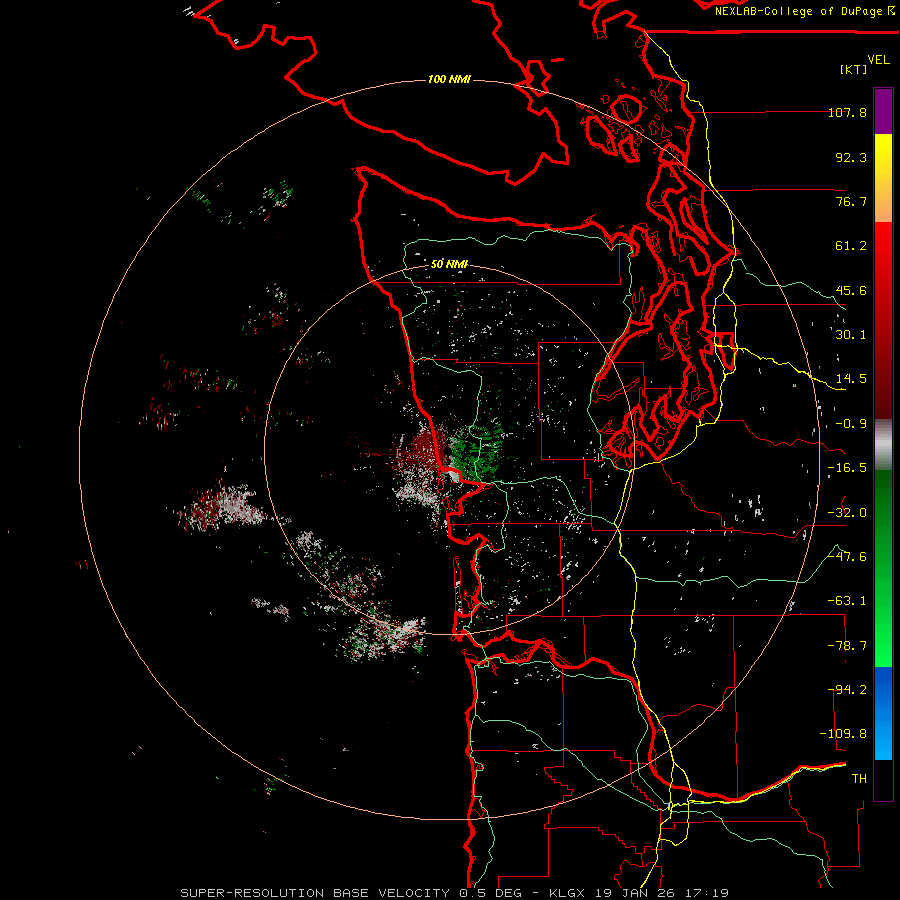Click the 45.6 legend value

click(x=851, y=290)
